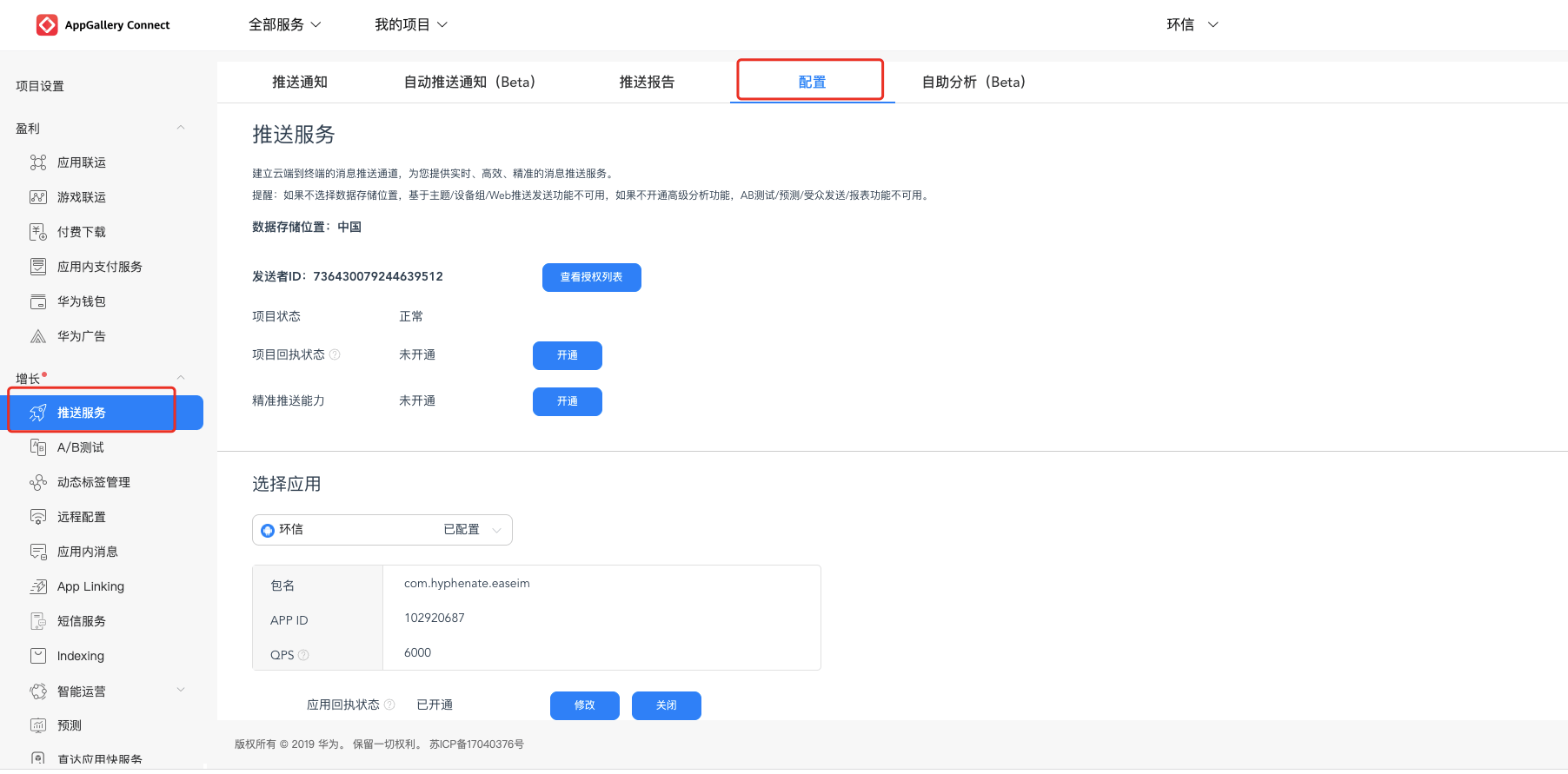Click help icon beside 项目回执状态
The height and width of the screenshot is (774, 1568).
[x=335, y=354]
